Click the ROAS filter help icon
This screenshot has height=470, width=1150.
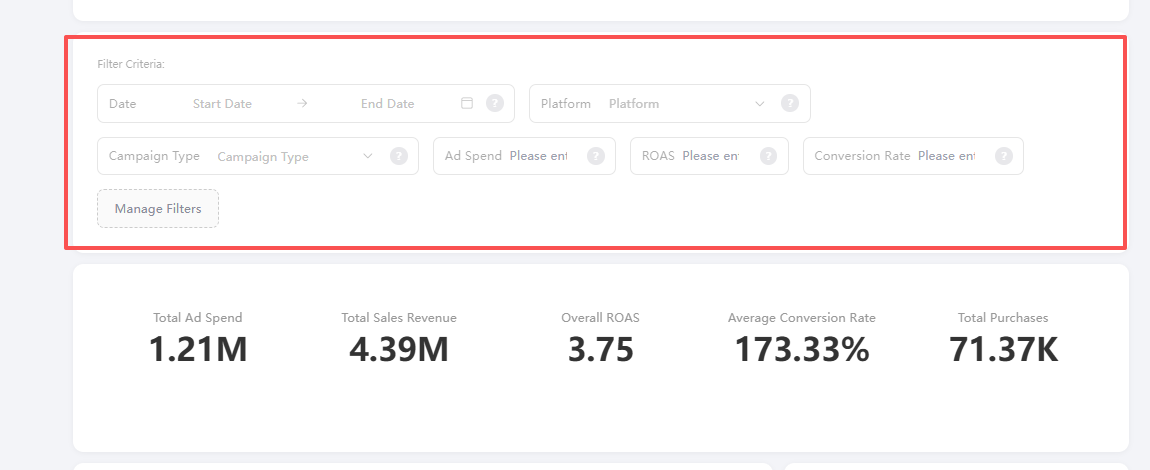[768, 156]
